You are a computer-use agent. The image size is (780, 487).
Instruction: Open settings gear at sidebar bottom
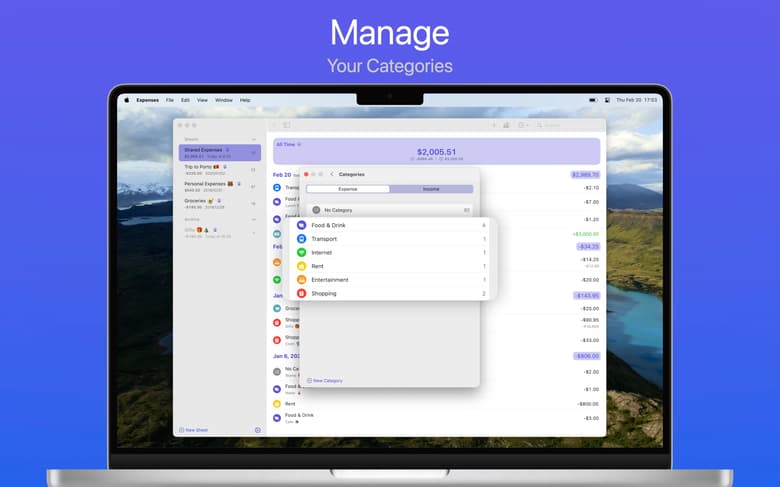pyautogui.click(x=258, y=430)
